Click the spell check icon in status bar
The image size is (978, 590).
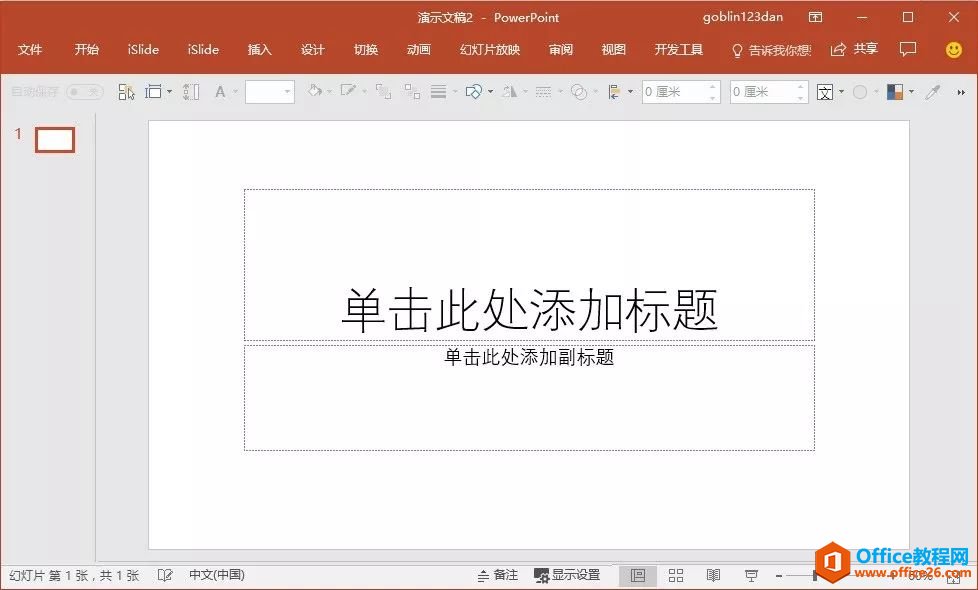(165, 575)
